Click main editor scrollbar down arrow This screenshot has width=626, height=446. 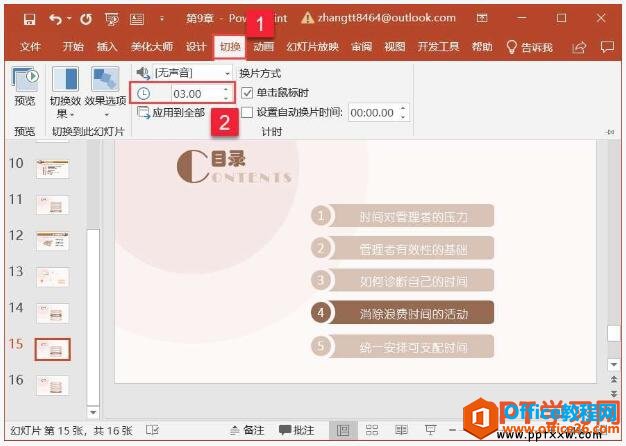(x=614, y=364)
